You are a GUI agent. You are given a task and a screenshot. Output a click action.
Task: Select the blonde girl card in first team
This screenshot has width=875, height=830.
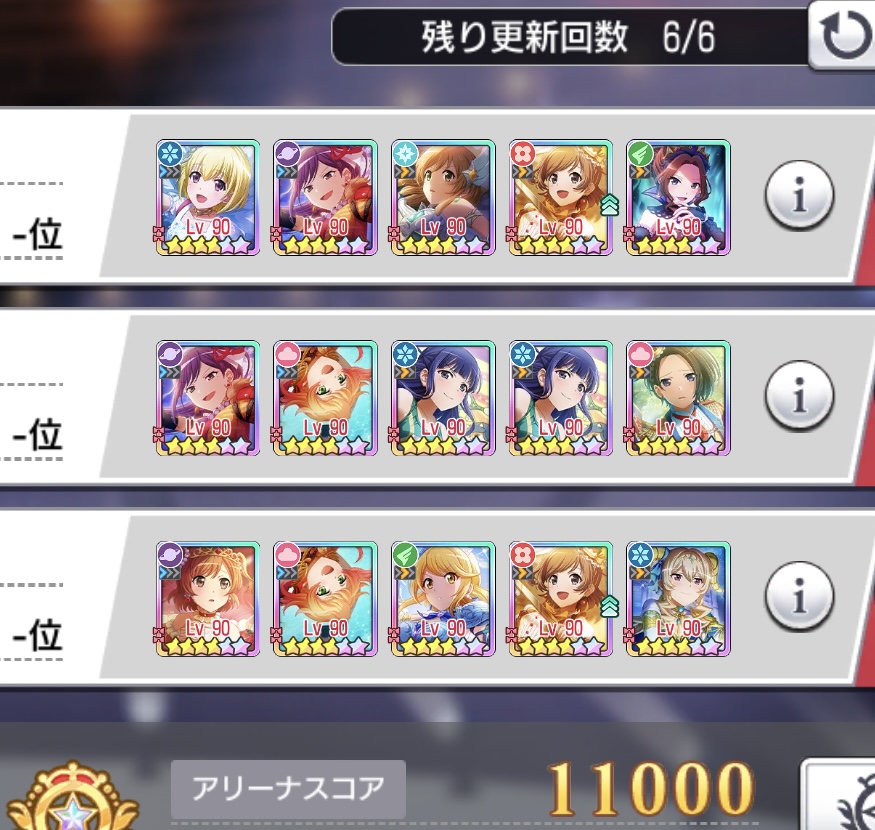pos(207,198)
